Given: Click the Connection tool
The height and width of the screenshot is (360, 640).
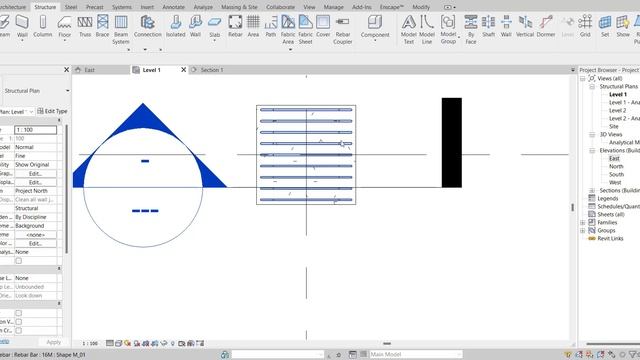Looking at the screenshot, I should point(147,27).
